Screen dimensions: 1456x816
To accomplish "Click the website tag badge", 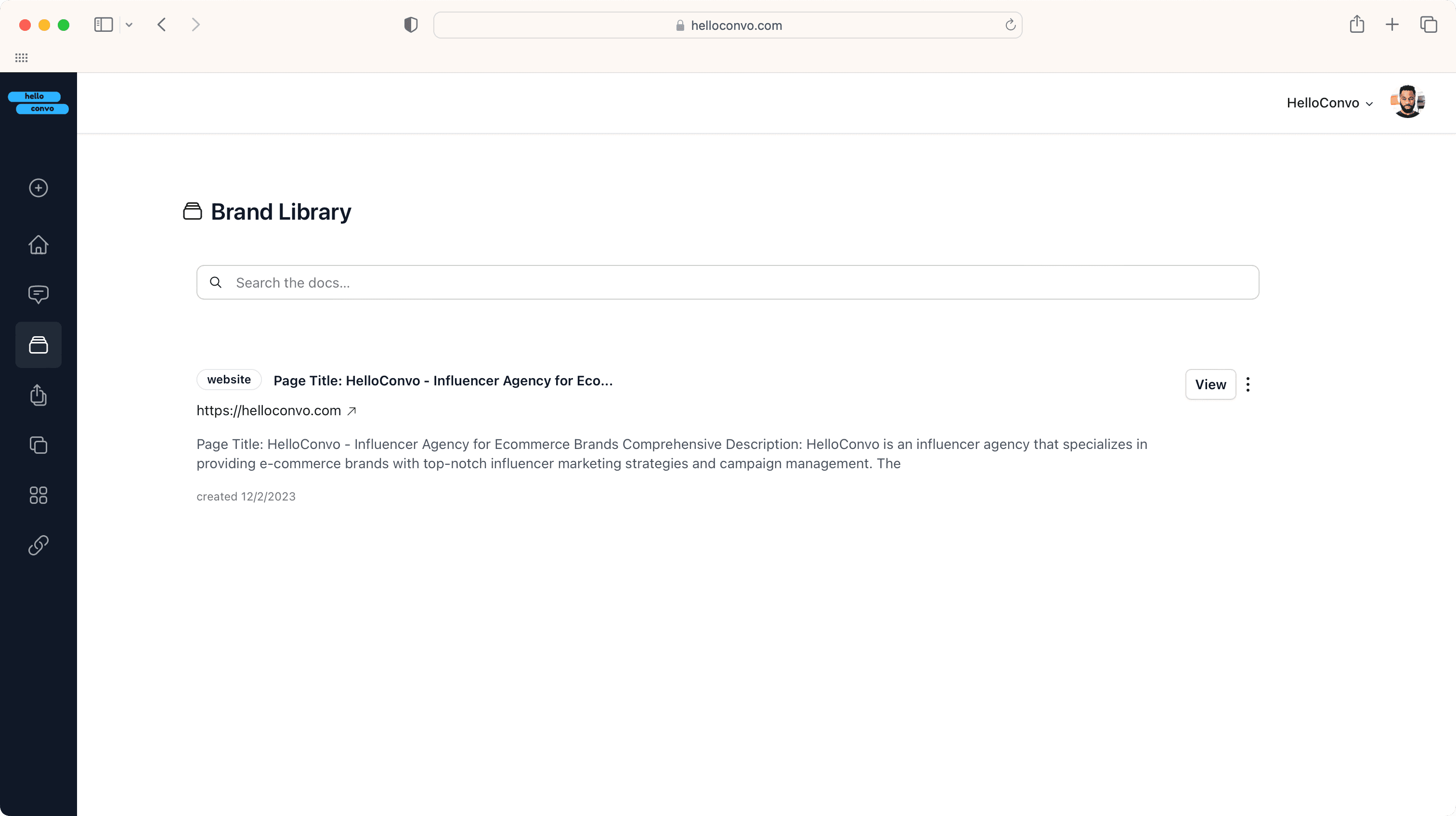I will click(x=229, y=380).
